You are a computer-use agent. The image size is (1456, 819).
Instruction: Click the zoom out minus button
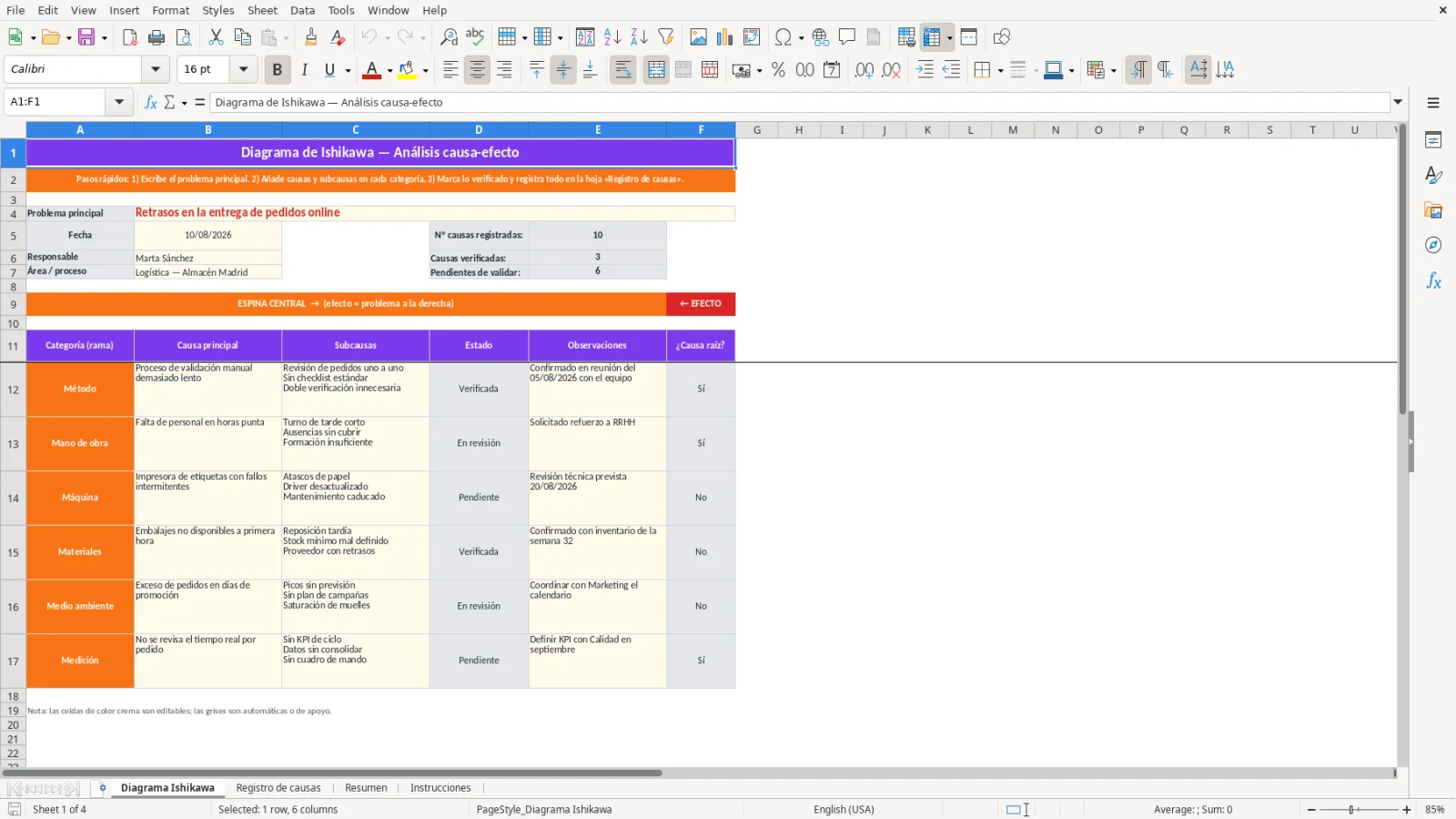point(1311,810)
